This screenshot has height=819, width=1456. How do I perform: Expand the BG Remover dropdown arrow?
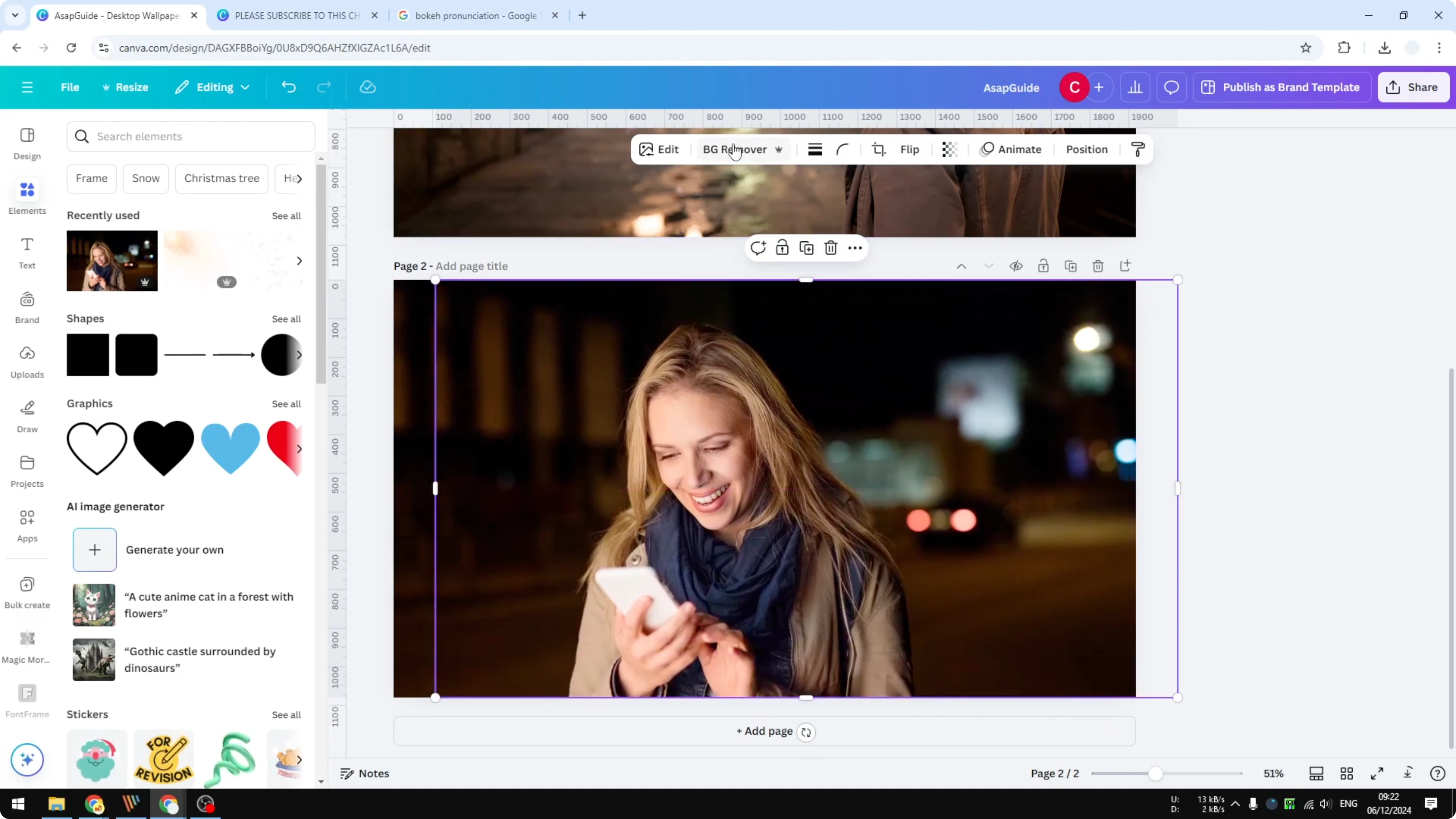(x=779, y=149)
